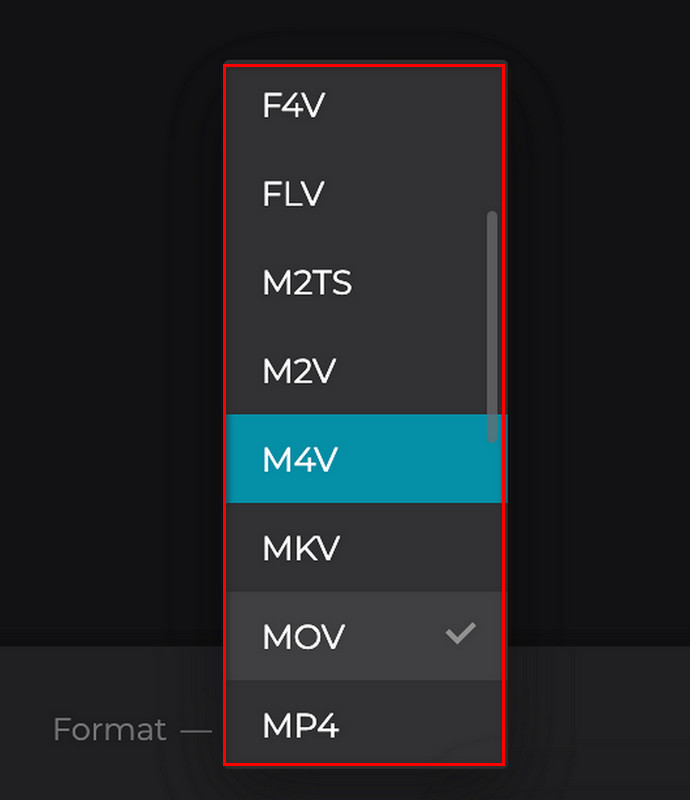Viewport: 690px width, 800px height.
Task: Select the M2V format entry
Action: pyautogui.click(x=364, y=370)
